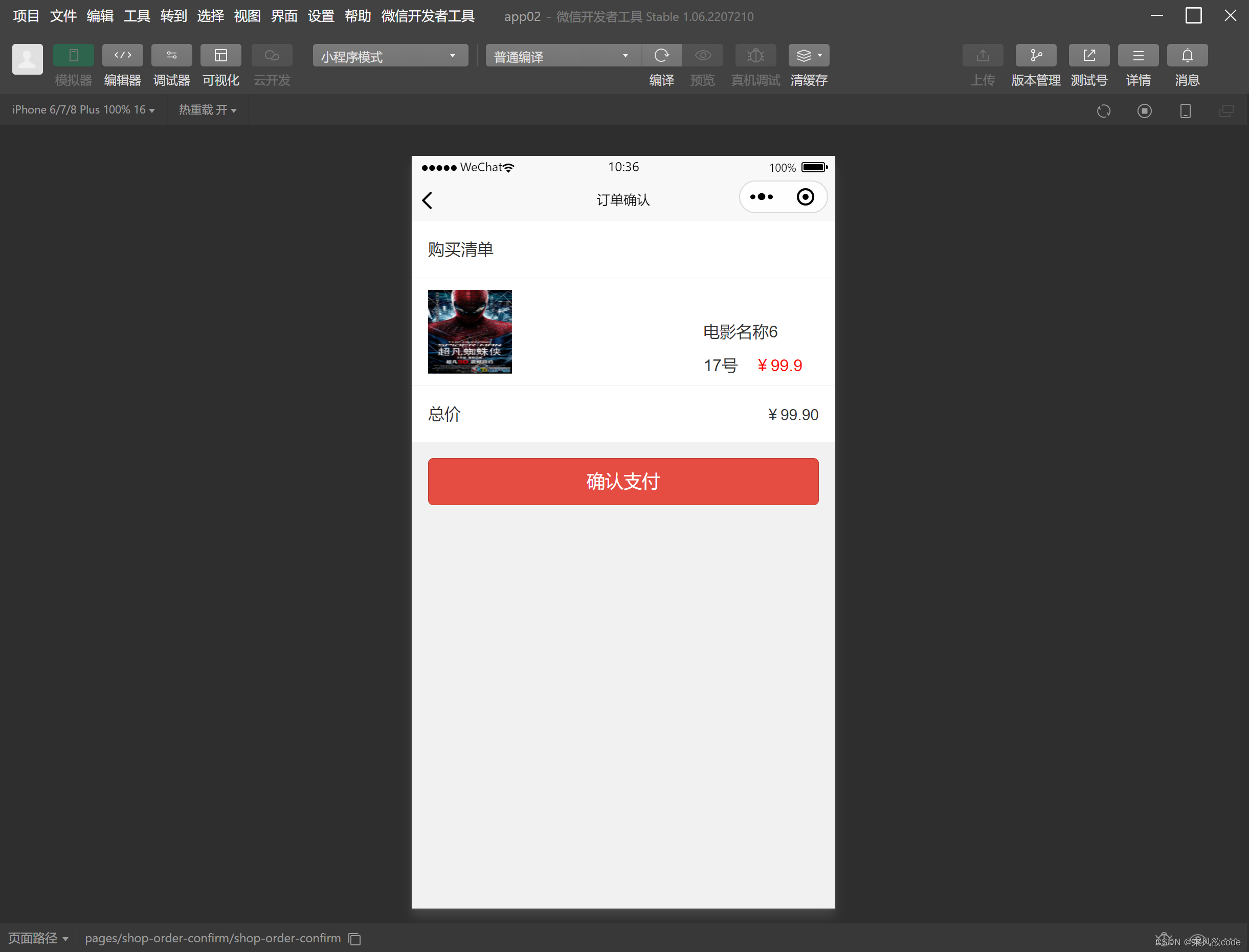
Task: Click the rotate simulator icon
Action: (x=1103, y=110)
